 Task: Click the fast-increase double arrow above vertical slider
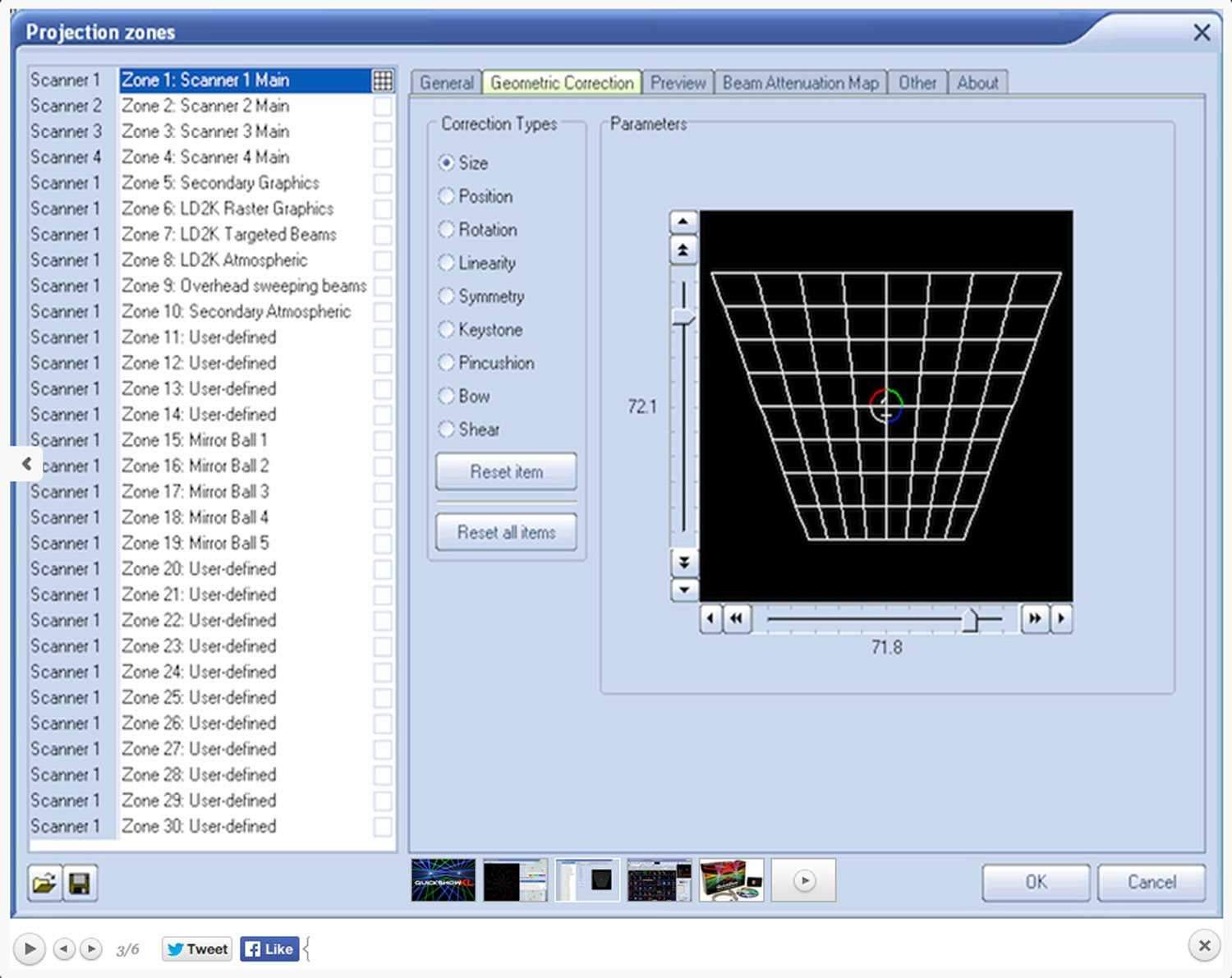click(x=682, y=248)
